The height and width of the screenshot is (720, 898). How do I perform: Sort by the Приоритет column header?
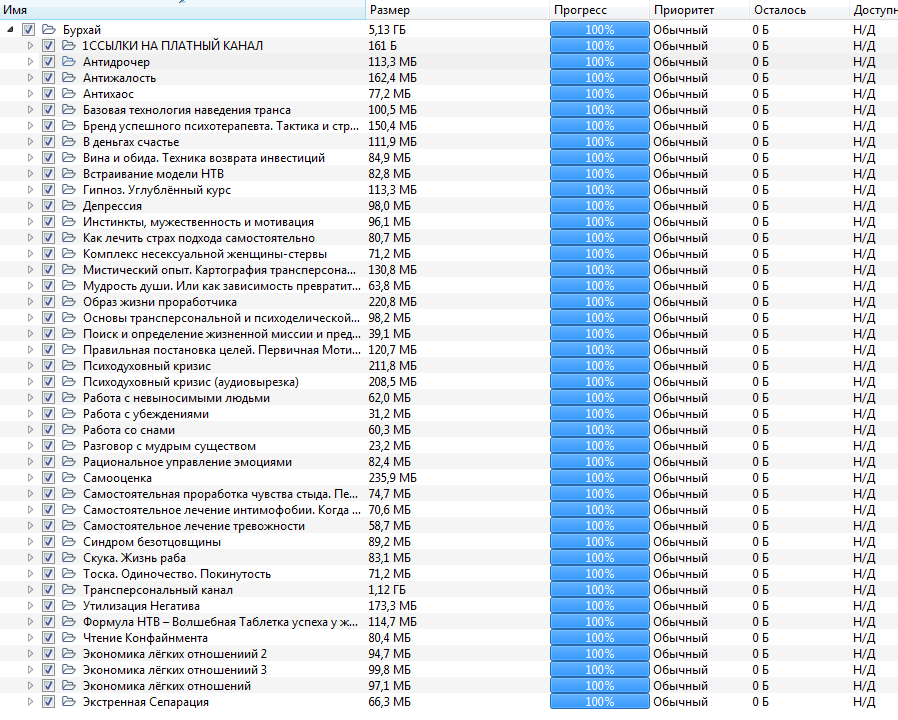click(685, 10)
